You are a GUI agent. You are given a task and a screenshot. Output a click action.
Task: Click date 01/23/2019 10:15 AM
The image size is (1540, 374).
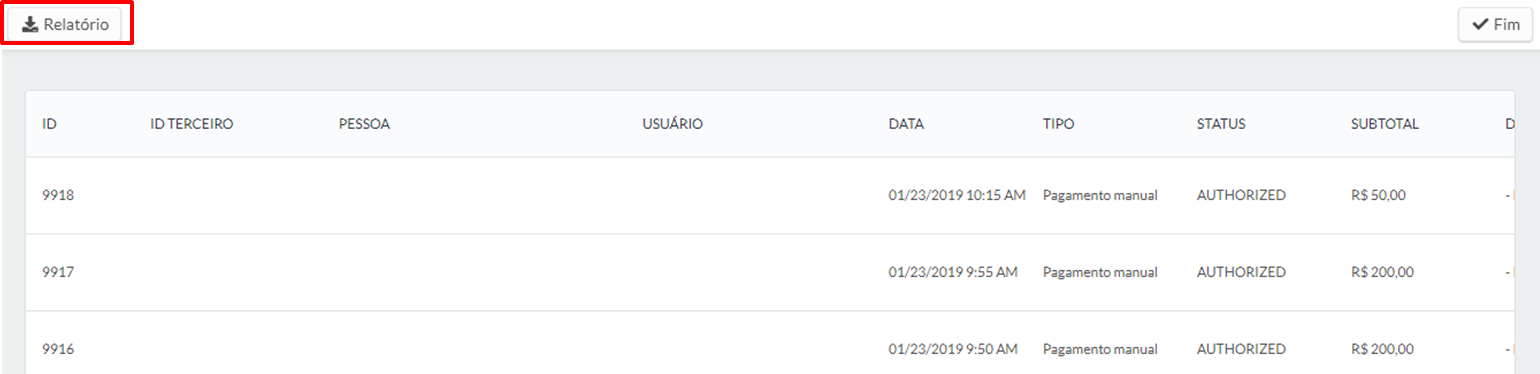tap(957, 195)
